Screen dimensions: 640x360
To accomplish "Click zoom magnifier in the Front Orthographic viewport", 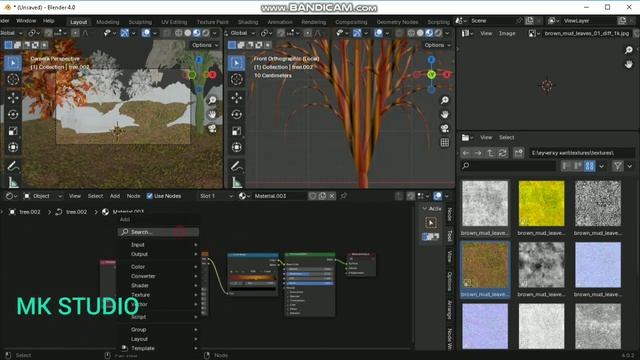I will tap(444, 100).
